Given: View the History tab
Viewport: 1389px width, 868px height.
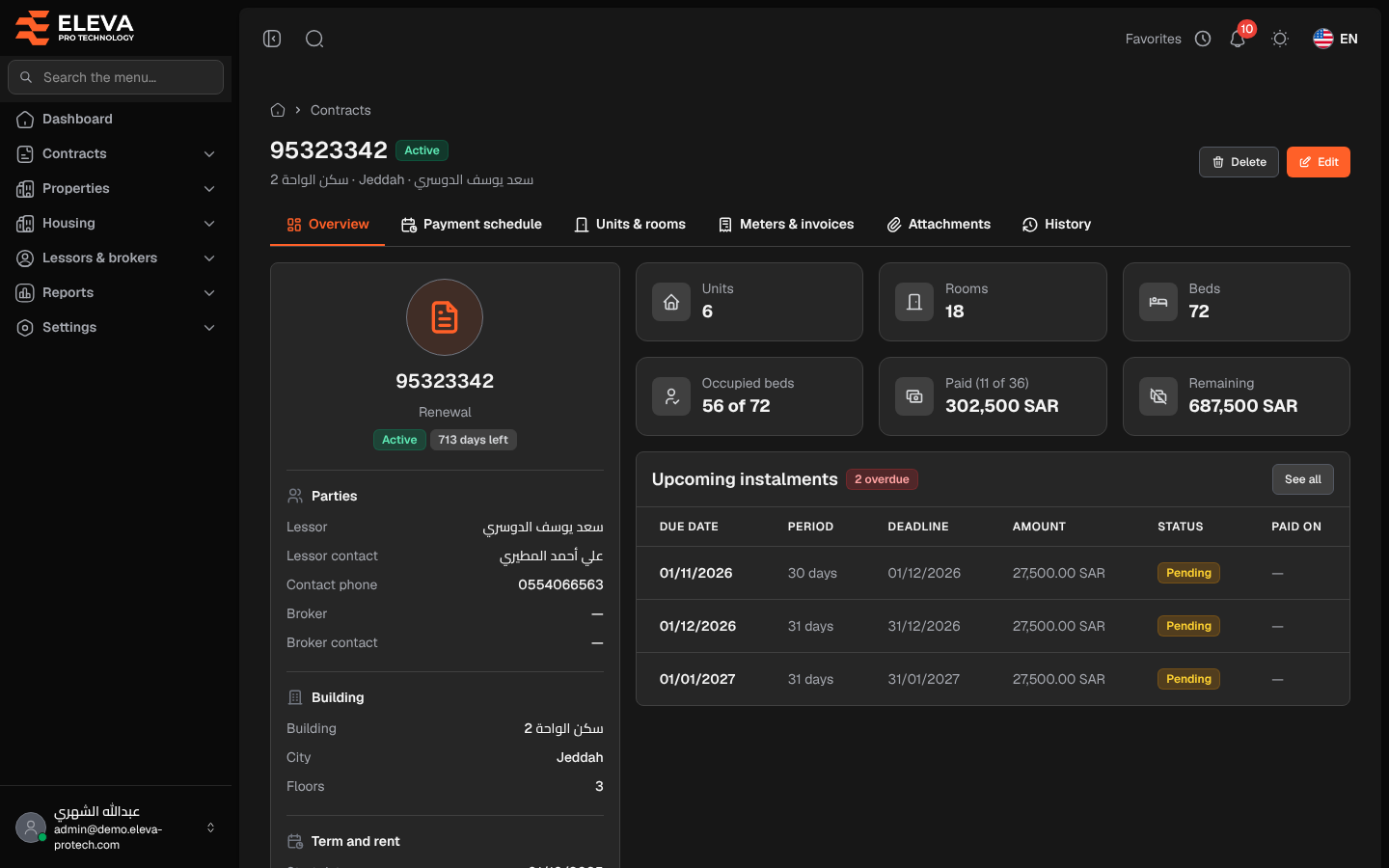Looking at the screenshot, I should 1057,225.
